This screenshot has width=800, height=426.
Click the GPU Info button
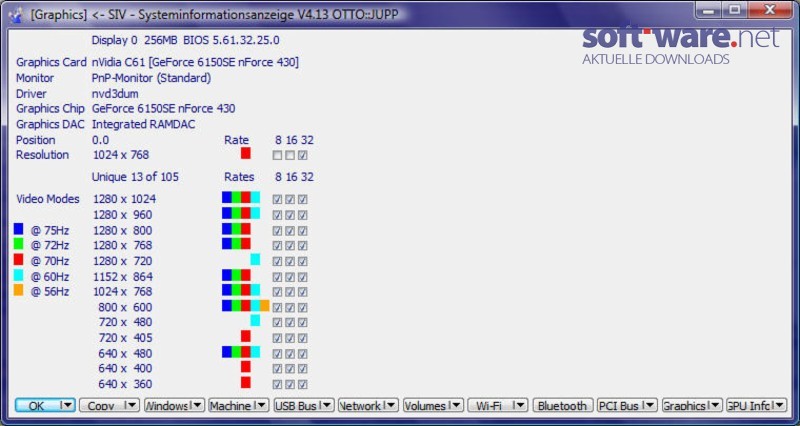click(x=757, y=406)
